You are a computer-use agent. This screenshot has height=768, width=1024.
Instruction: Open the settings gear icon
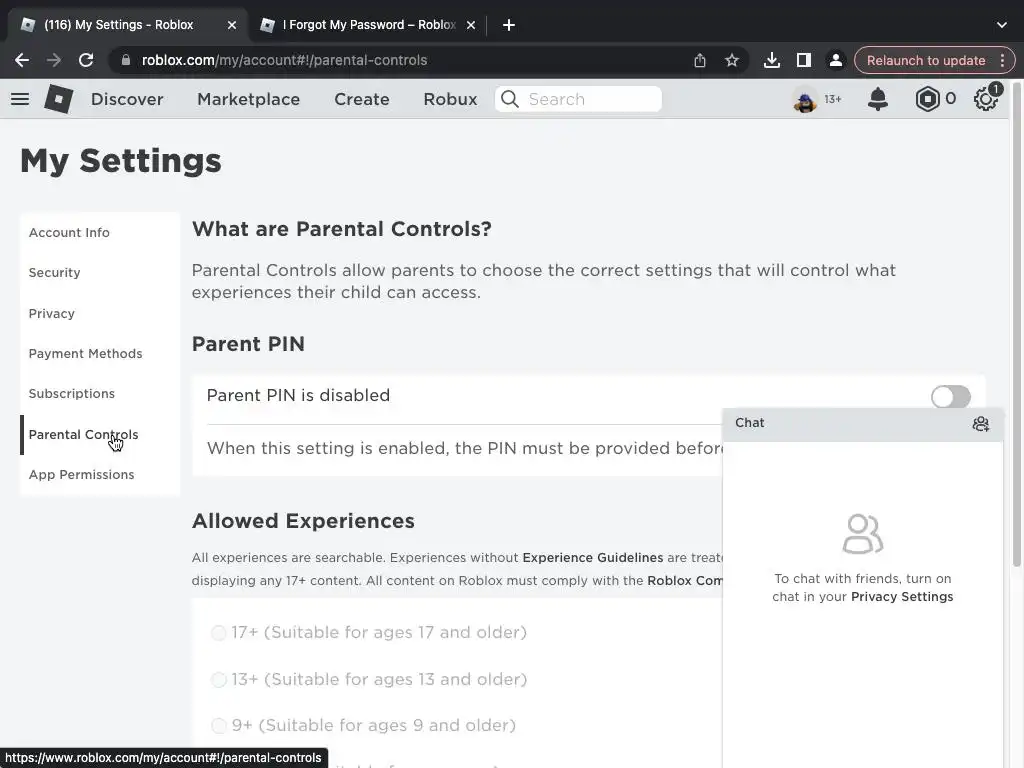986,99
